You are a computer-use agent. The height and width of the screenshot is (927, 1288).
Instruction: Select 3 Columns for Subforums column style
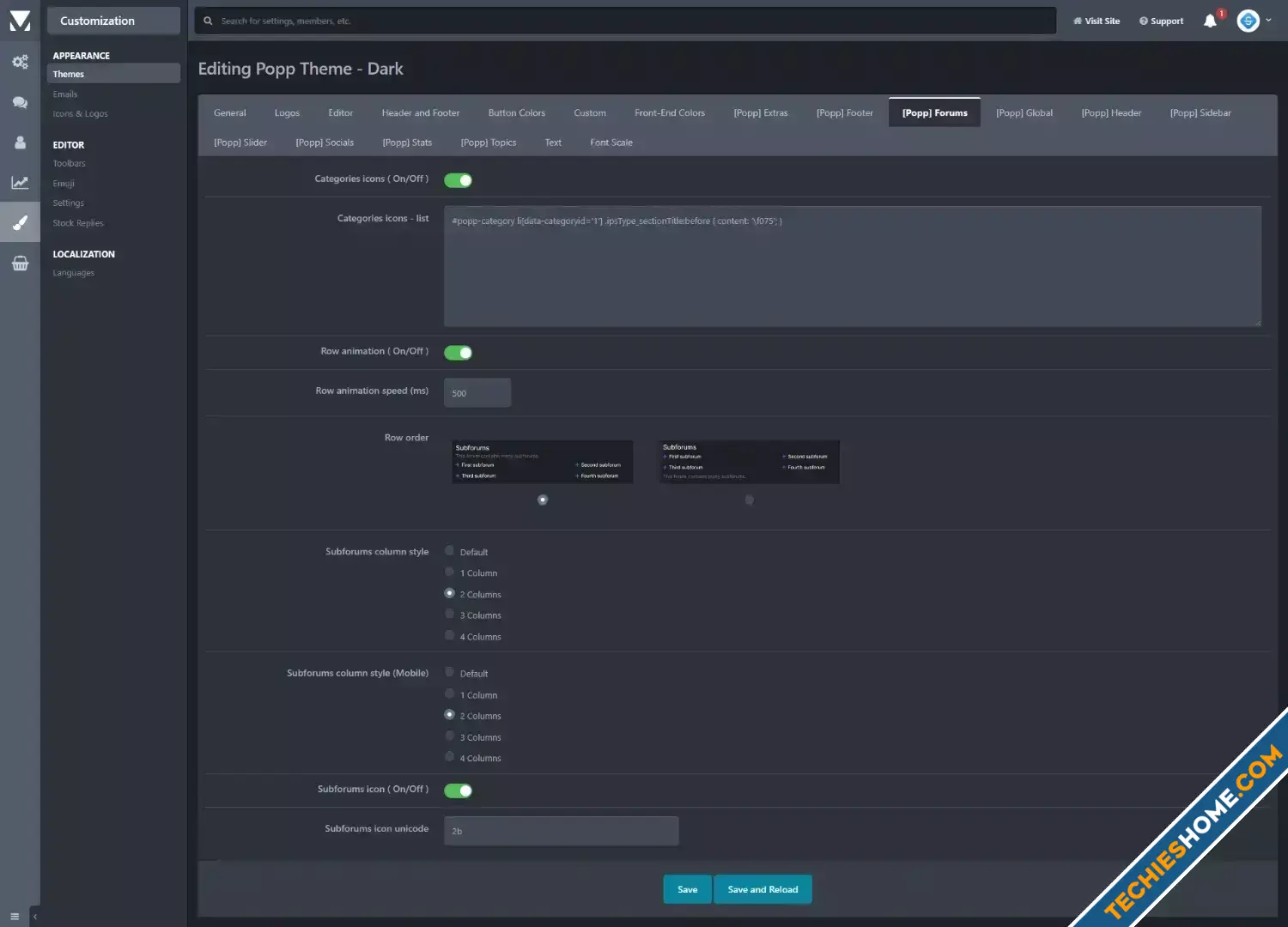[449, 614]
